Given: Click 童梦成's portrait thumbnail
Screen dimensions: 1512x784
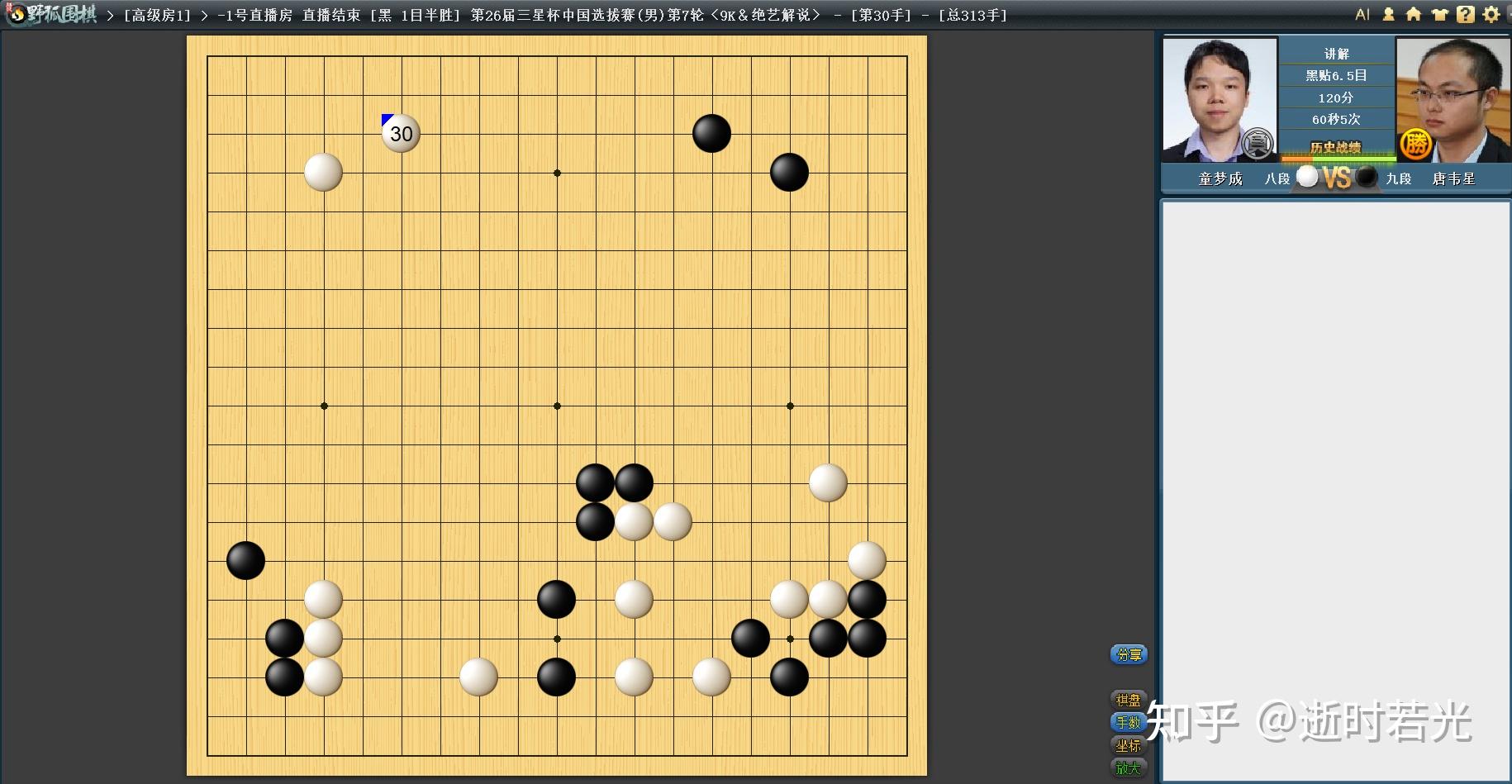Looking at the screenshot, I should [1220, 99].
